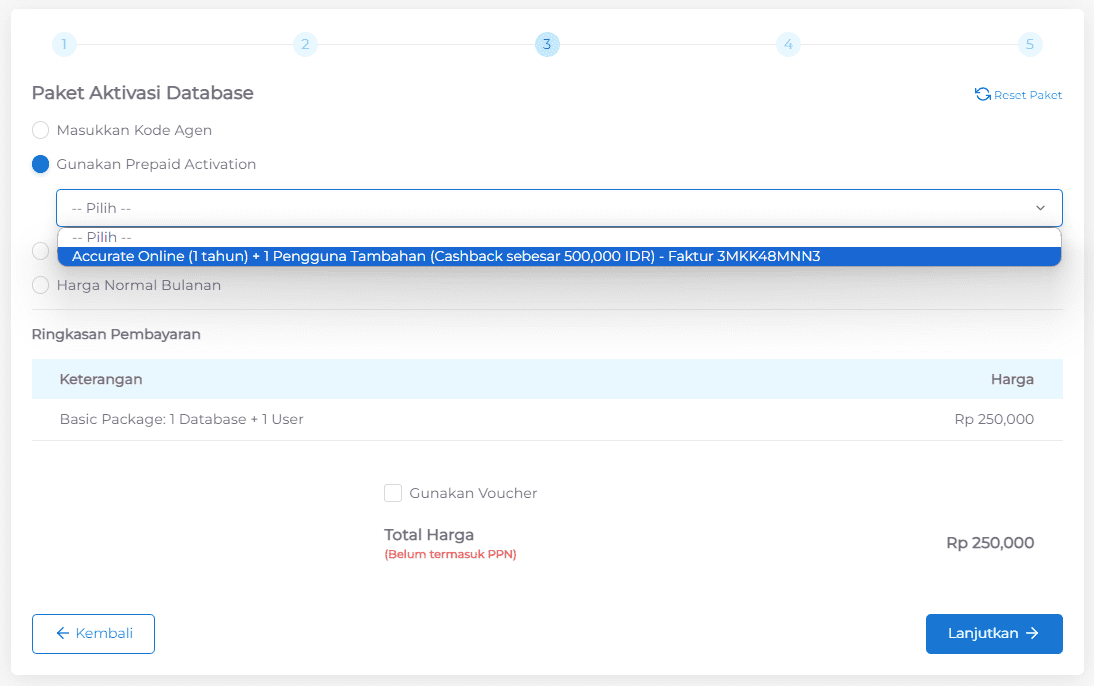
Task: Select the Harga Normal Bulanan radio option
Action: (40, 285)
